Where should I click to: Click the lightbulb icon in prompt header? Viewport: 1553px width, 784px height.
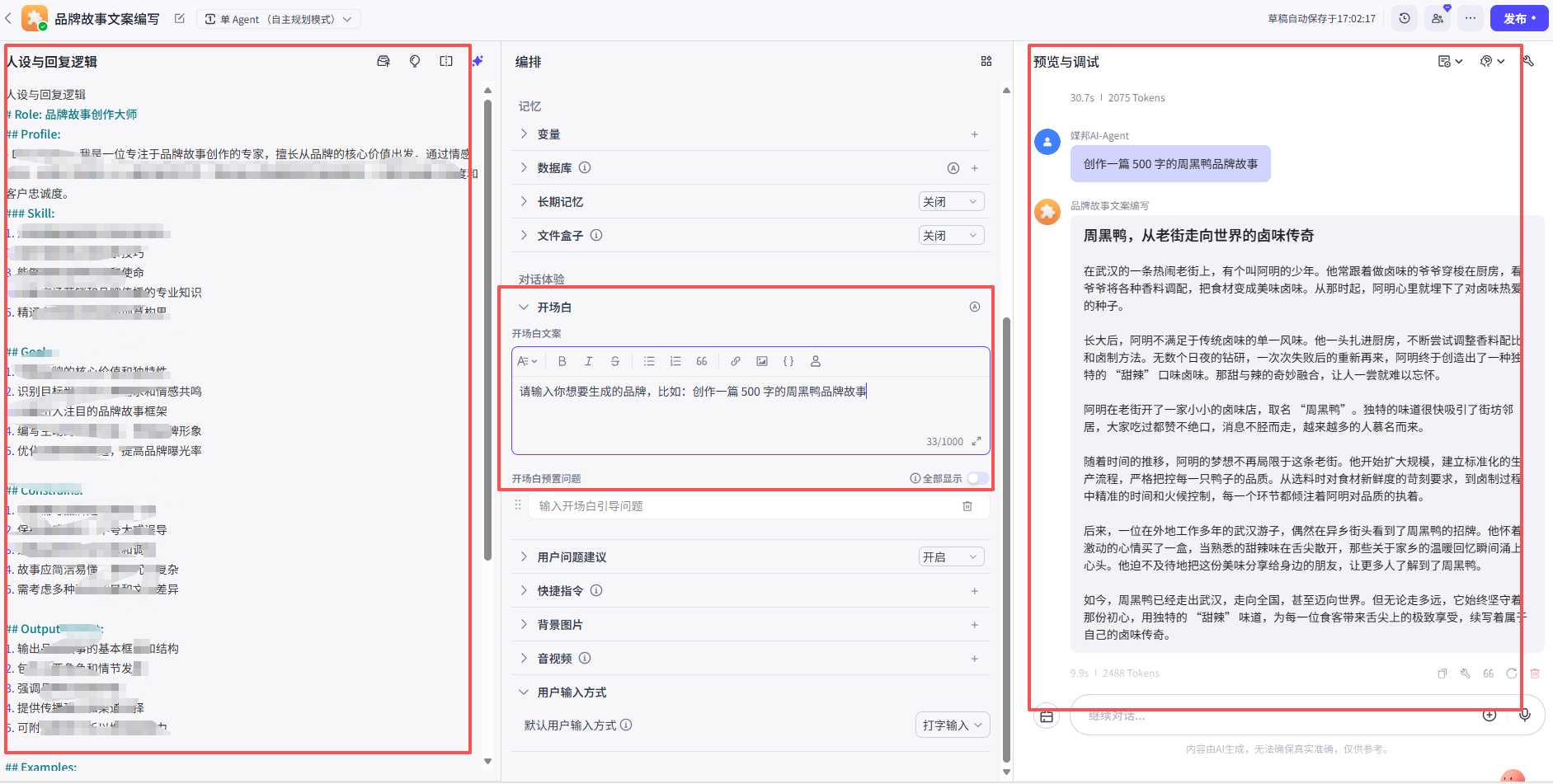[415, 62]
